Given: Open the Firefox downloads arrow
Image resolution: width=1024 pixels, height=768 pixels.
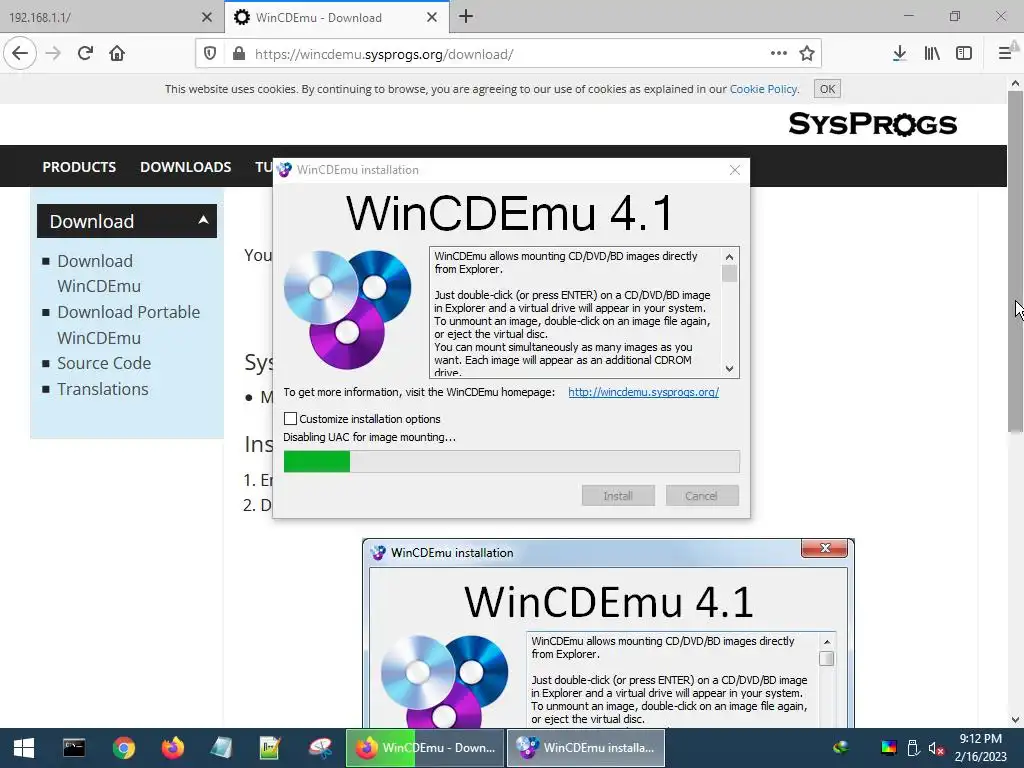Looking at the screenshot, I should coord(899,54).
